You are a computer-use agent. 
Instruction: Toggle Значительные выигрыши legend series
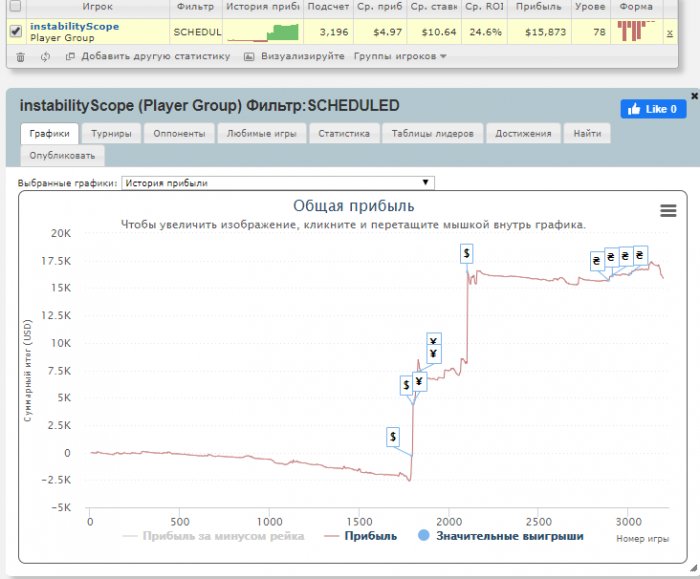coord(500,536)
